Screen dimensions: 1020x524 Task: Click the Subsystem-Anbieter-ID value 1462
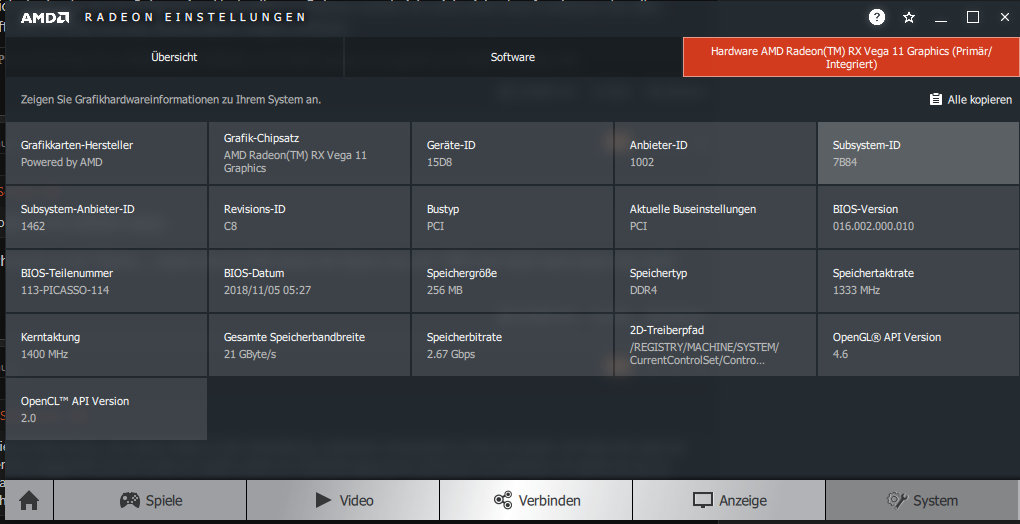coord(33,226)
